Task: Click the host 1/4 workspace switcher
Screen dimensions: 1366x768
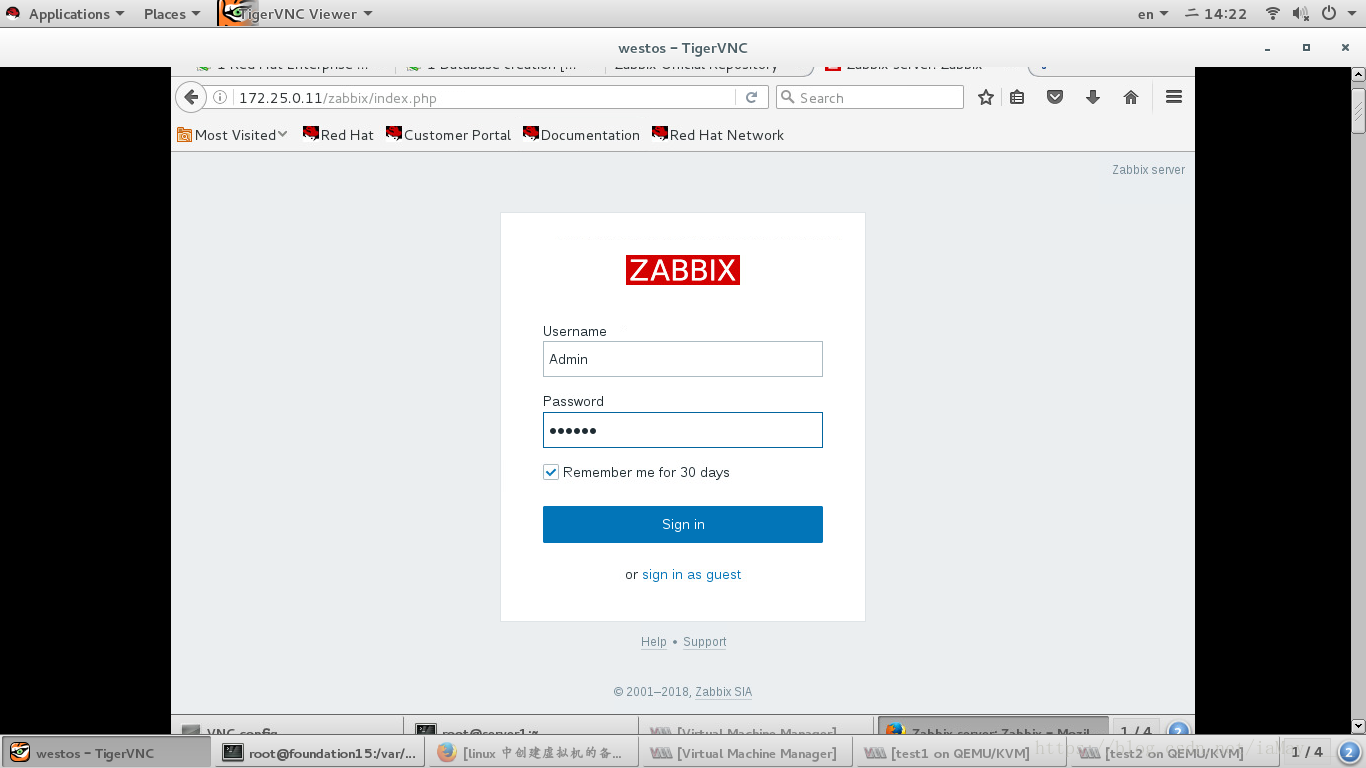Action: [1307, 752]
